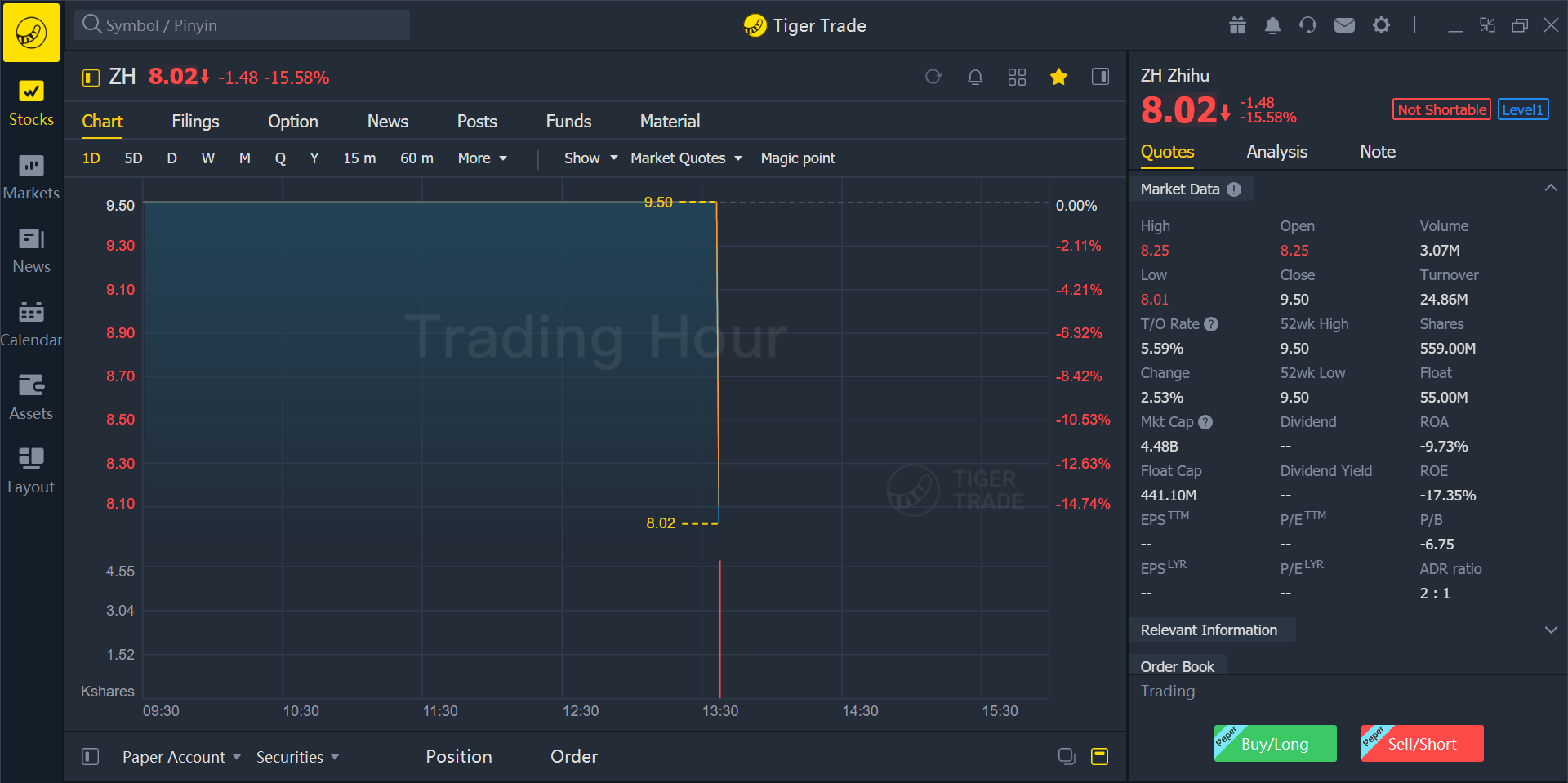
Task: Open the Securities dropdown
Action: [x=297, y=757]
